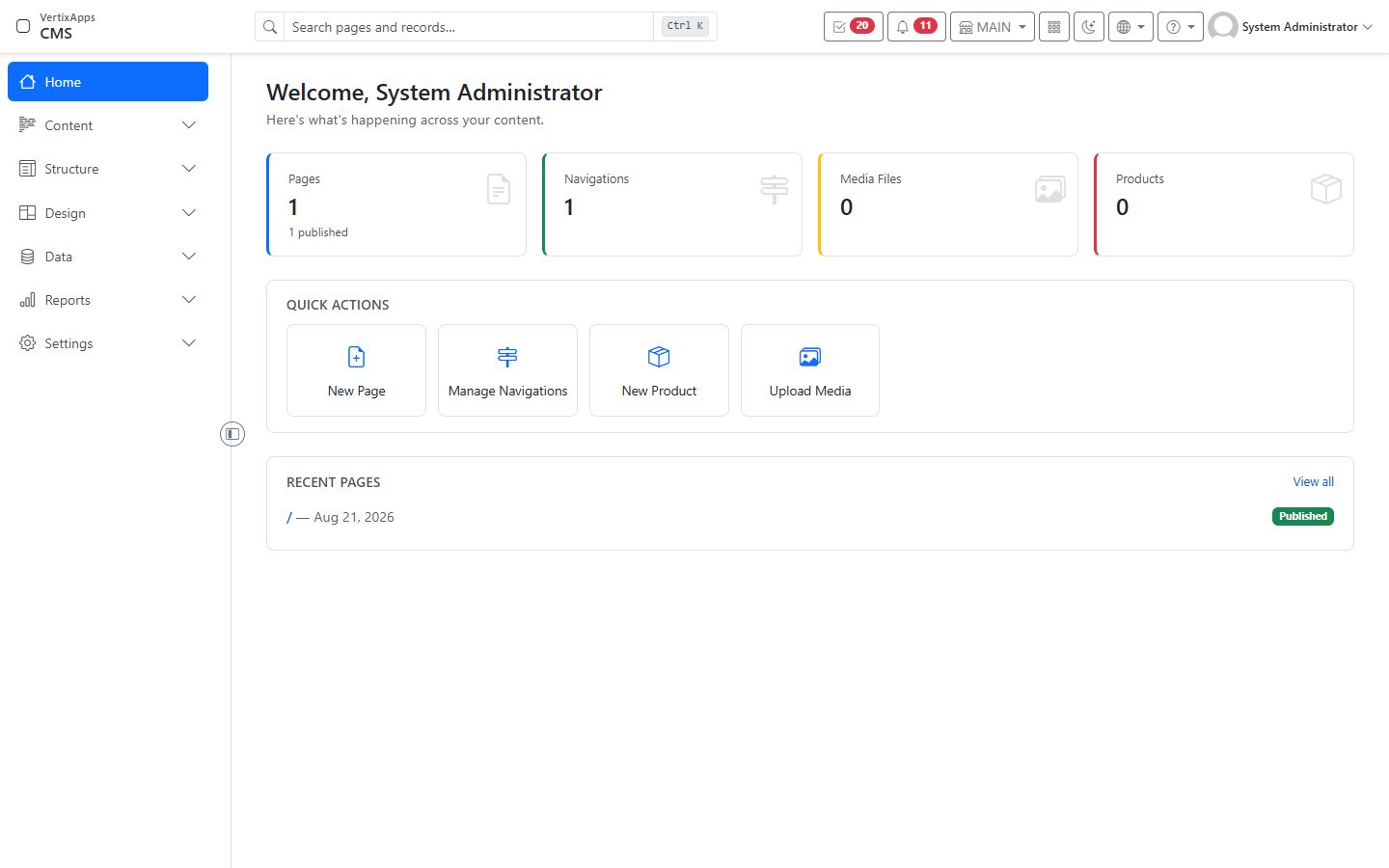Click the Reports bar chart icon
This screenshot has width=1389, height=868.
27,300
